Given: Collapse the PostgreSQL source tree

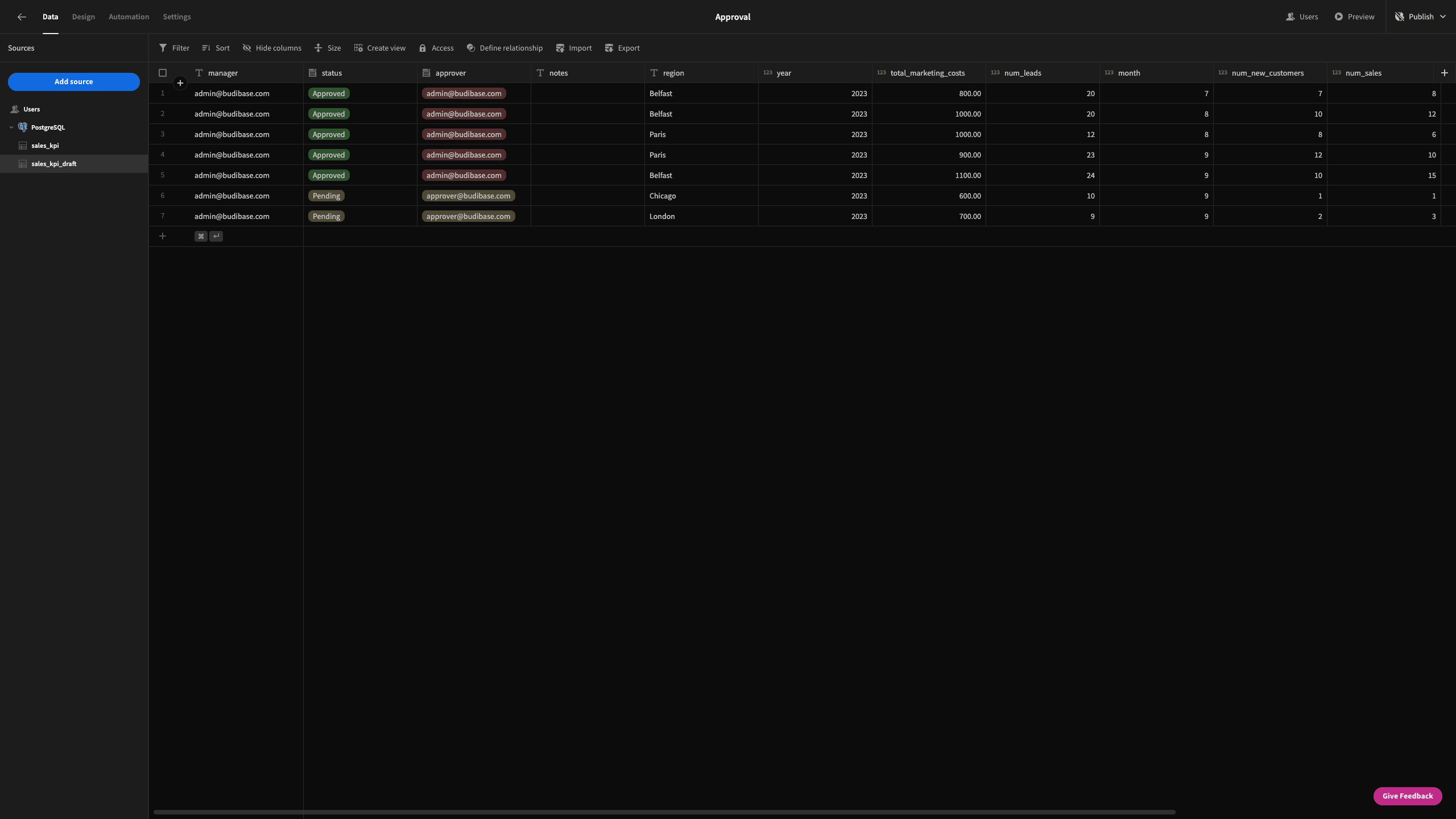Looking at the screenshot, I should [x=11, y=127].
